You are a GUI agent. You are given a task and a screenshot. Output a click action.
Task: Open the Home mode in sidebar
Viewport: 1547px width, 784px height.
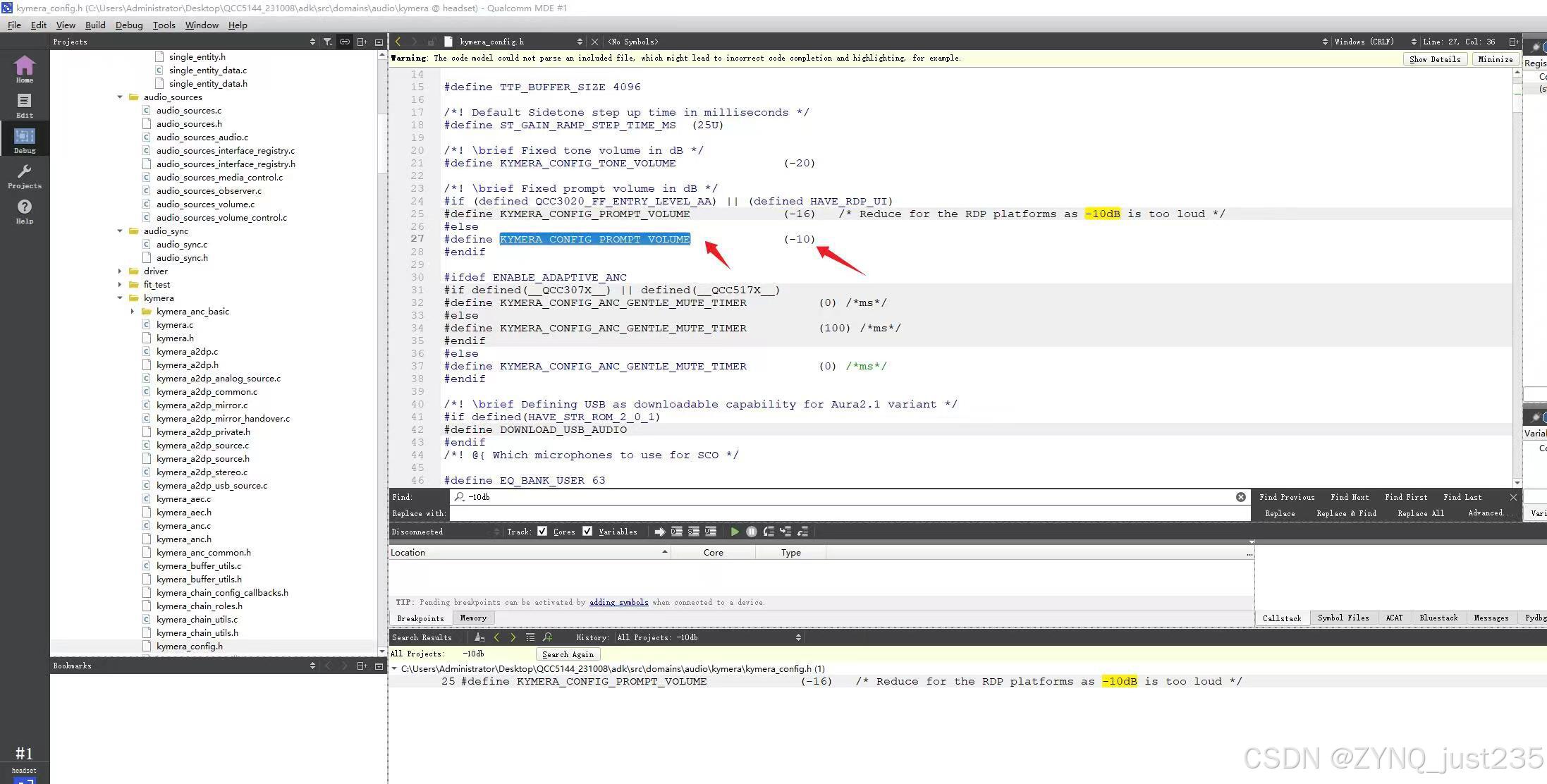24,69
